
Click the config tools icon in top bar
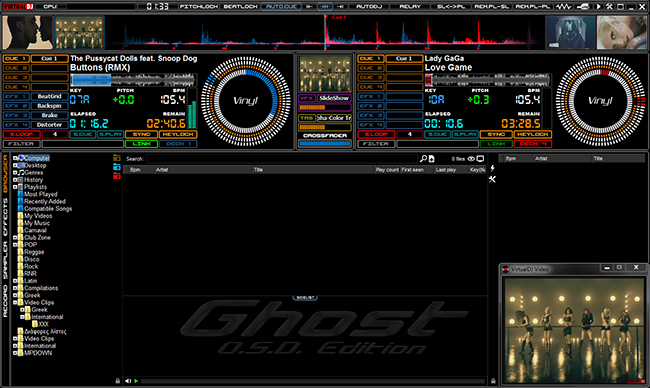[x=609, y=7]
